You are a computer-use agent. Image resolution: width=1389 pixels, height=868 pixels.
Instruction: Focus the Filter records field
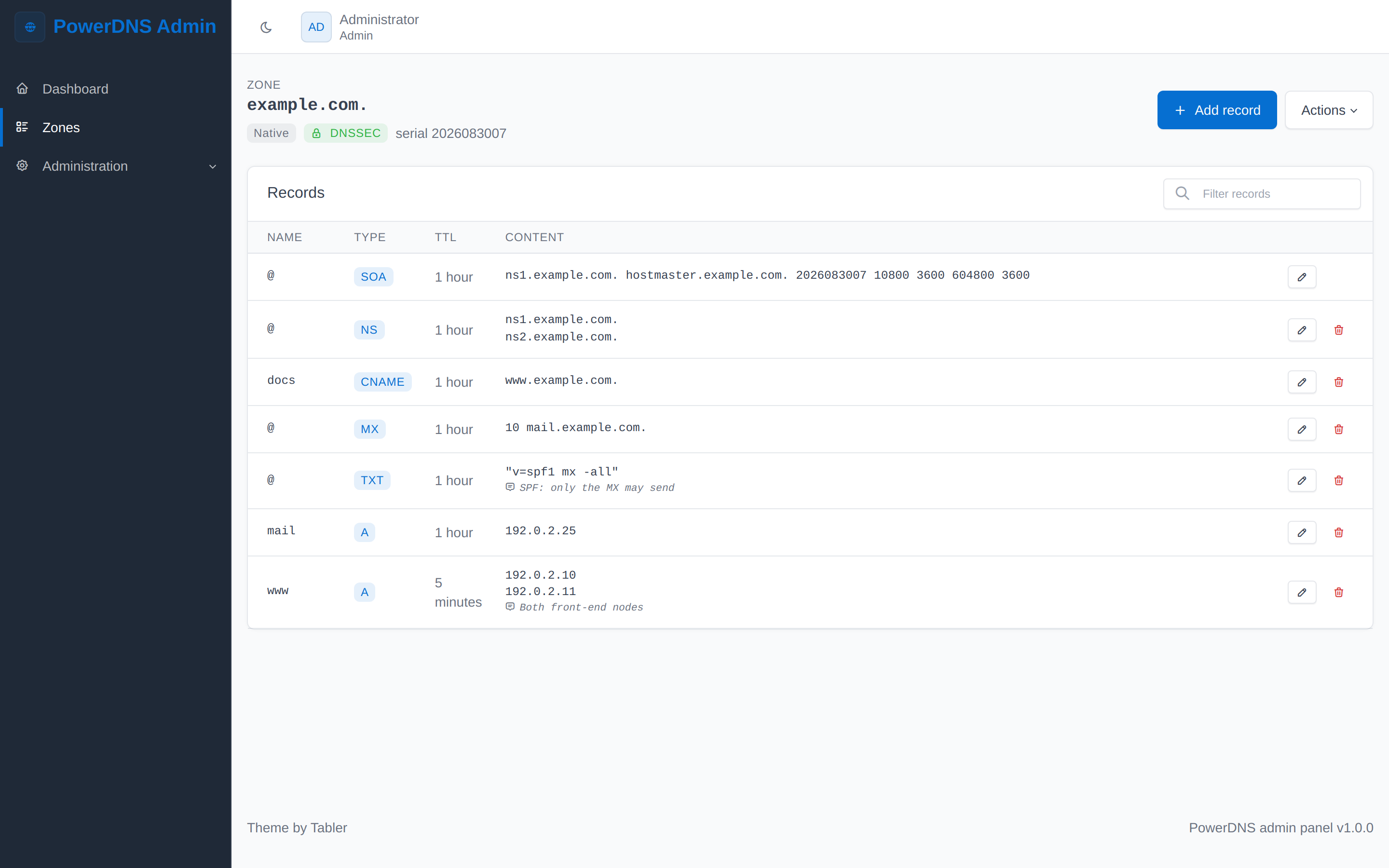[x=1262, y=194]
